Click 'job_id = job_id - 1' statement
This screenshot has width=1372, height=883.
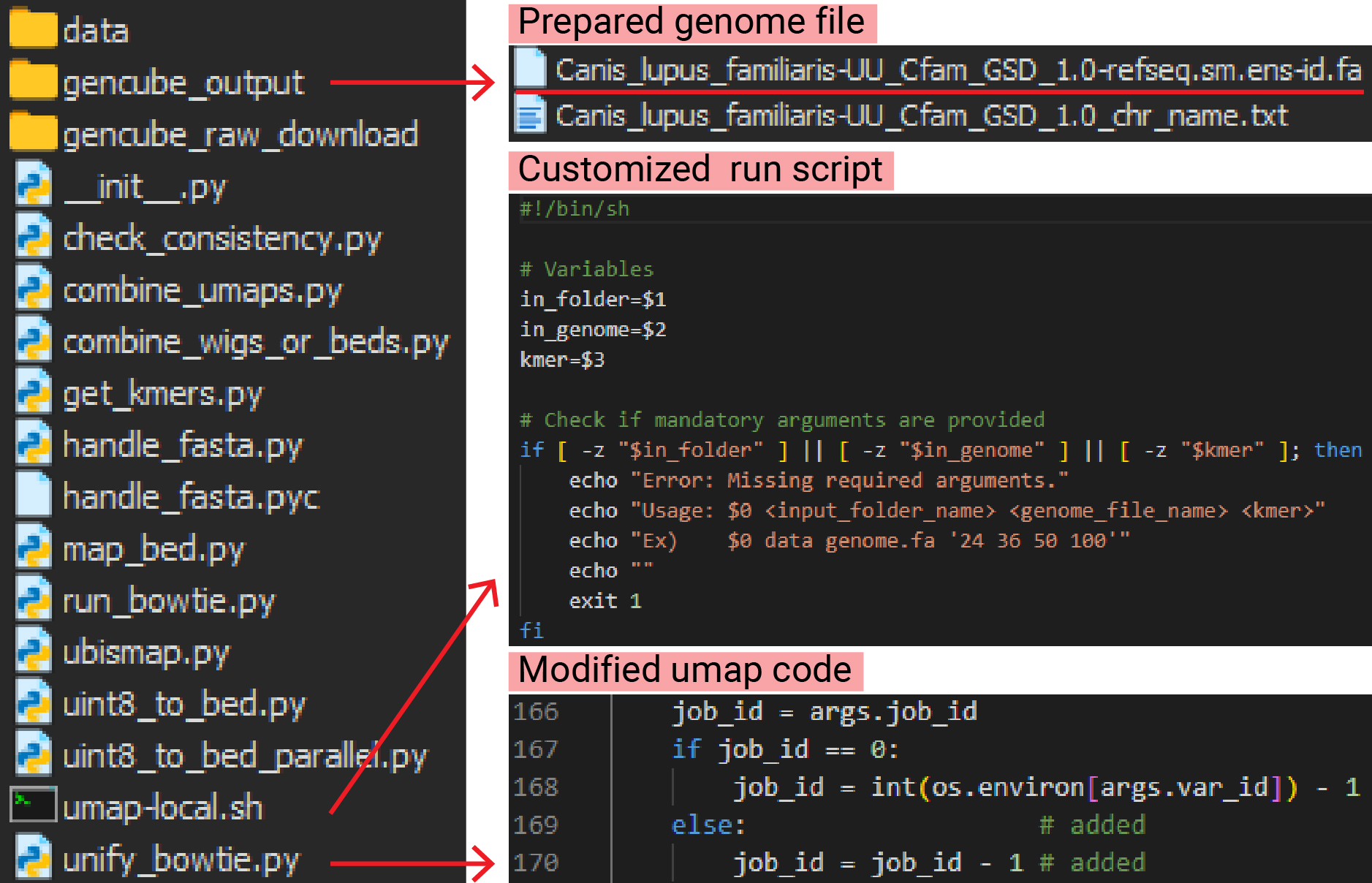[878, 863]
